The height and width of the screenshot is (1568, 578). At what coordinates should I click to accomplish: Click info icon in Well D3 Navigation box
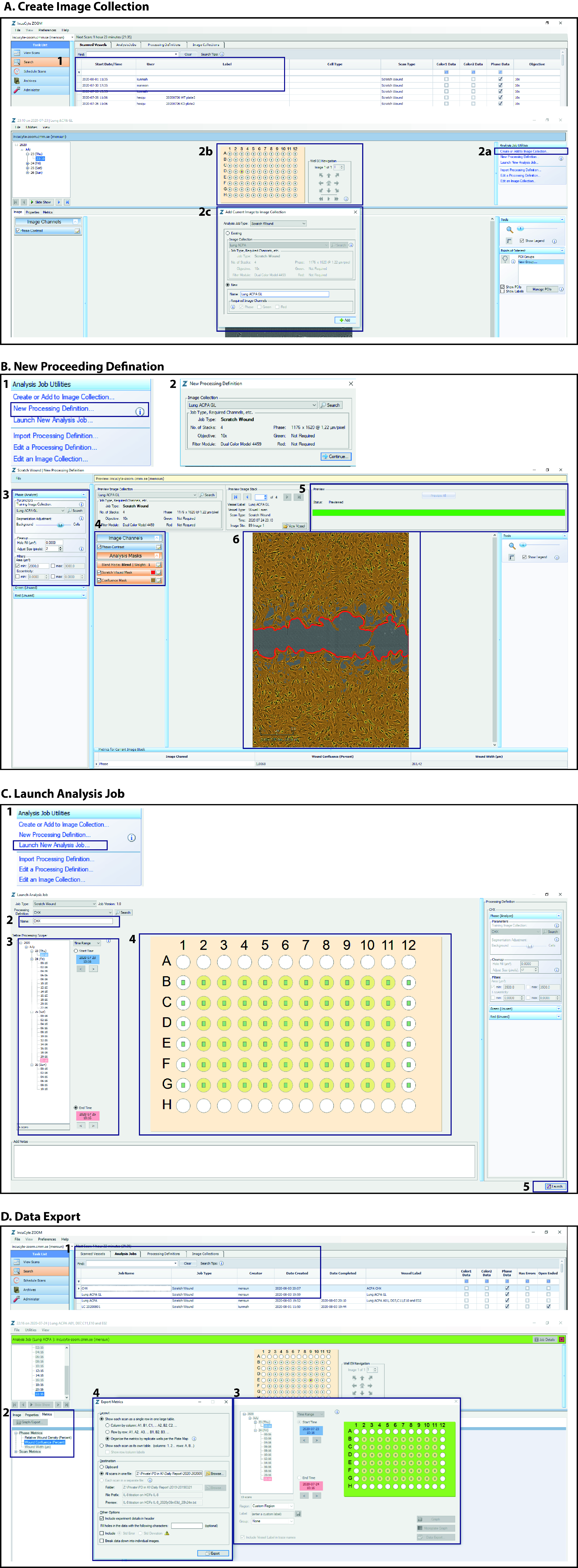pos(346,199)
